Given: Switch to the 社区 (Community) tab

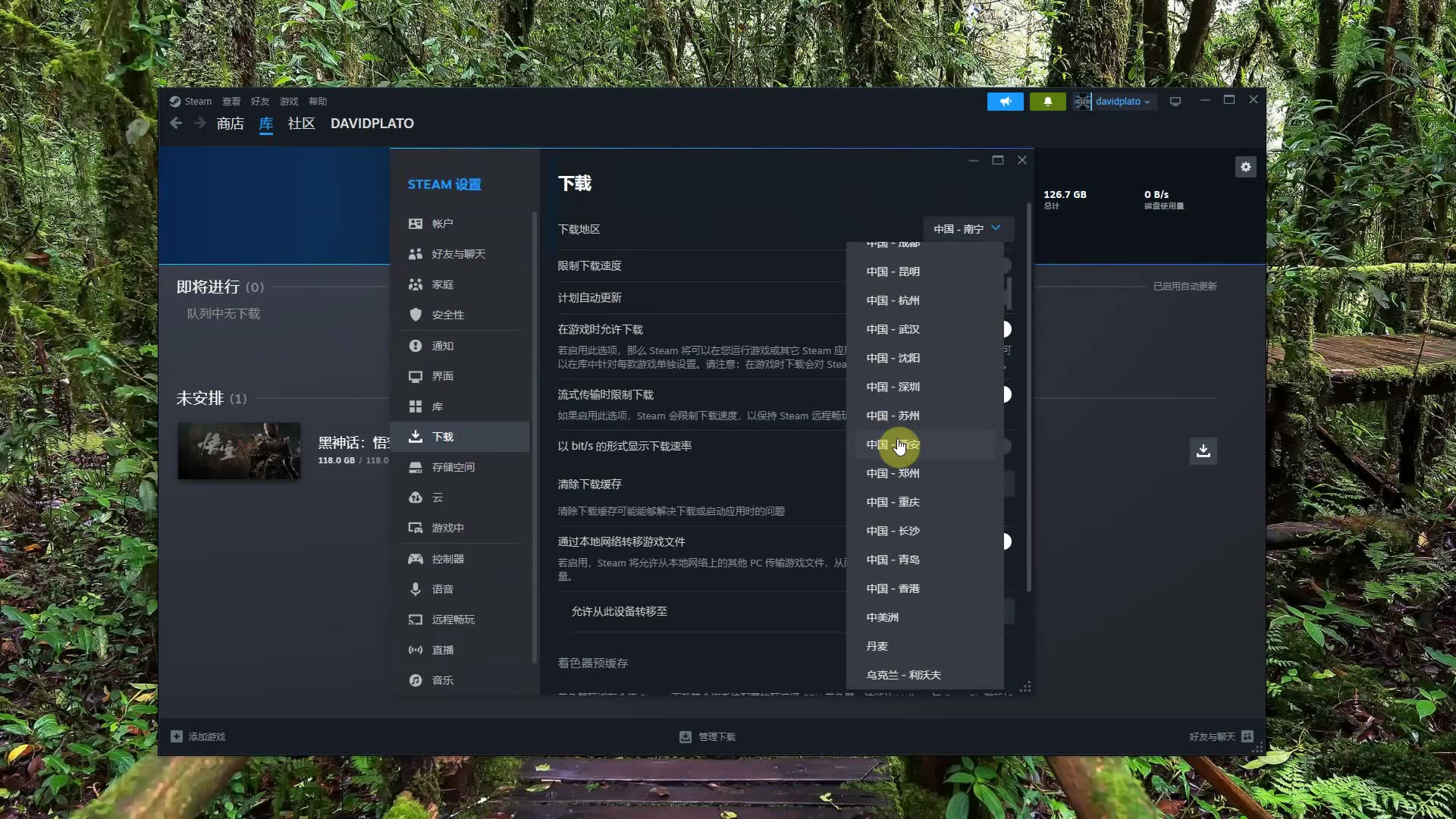Looking at the screenshot, I should (x=301, y=123).
